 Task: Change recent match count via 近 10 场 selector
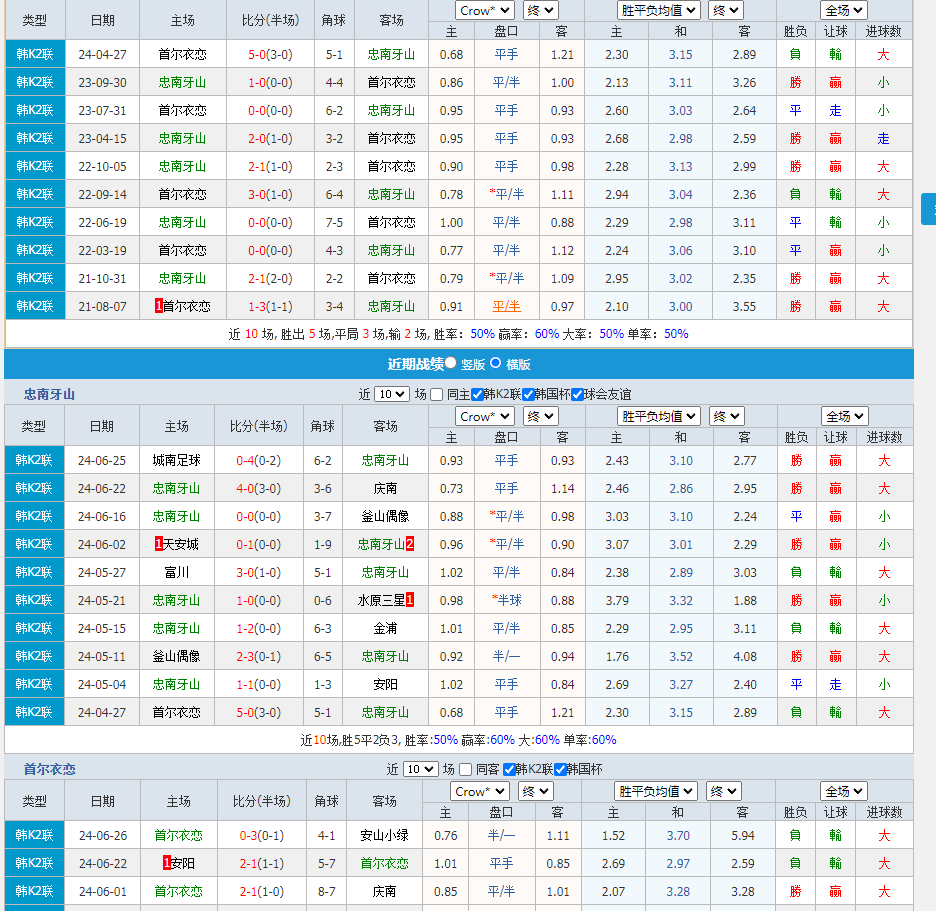tap(391, 394)
